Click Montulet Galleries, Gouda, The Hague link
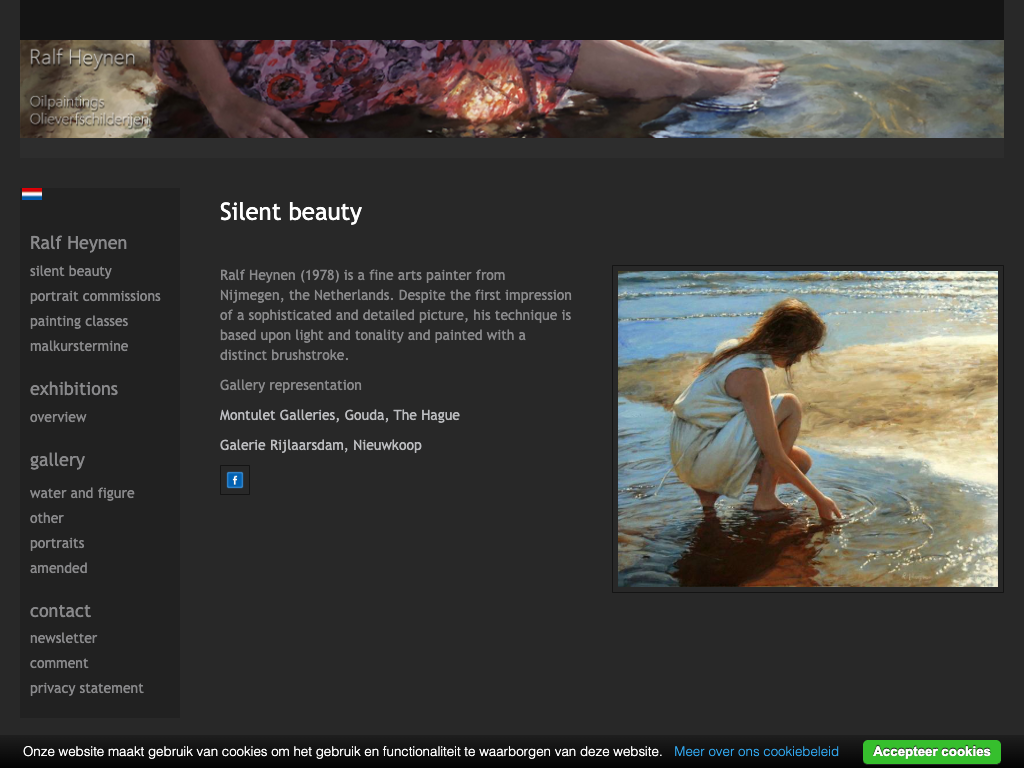Image resolution: width=1024 pixels, height=768 pixels. pyautogui.click(x=340, y=415)
